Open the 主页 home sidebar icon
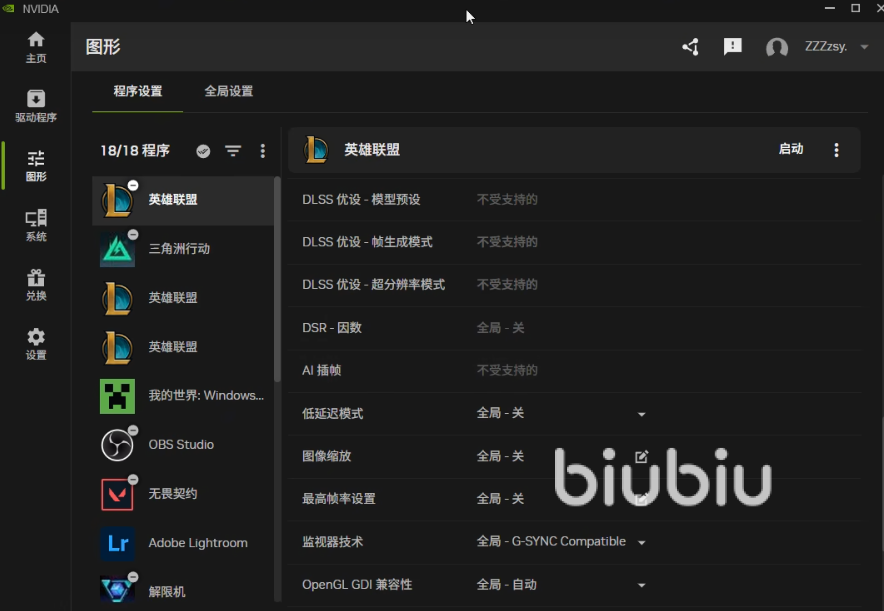Viewport: 884px width, 611px height. [36, 46]
